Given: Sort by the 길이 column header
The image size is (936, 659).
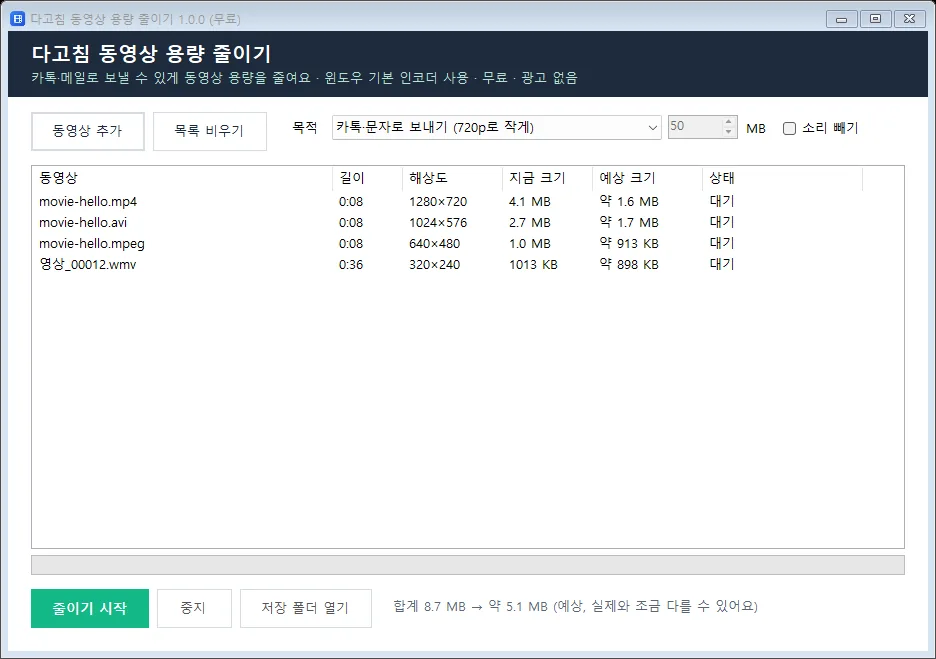Looking at the screenshot, I should 367,178.
